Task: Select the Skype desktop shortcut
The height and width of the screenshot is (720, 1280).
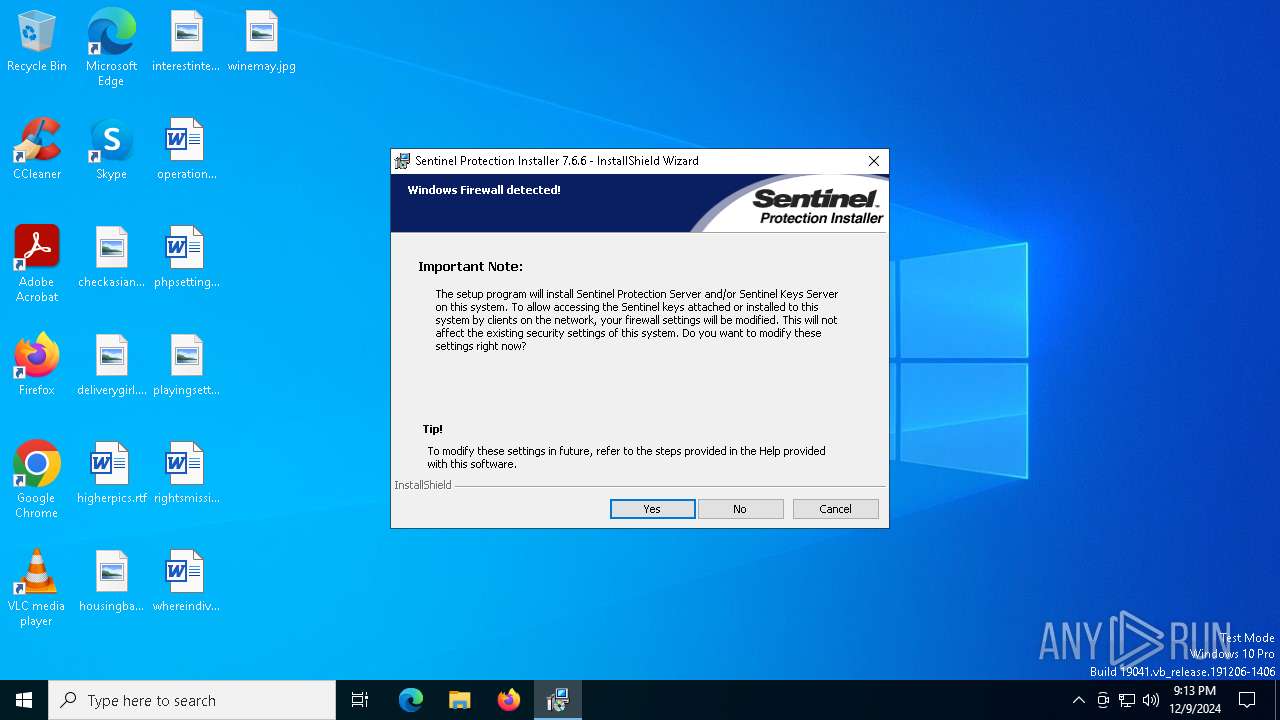Action: tap(111, 149)
